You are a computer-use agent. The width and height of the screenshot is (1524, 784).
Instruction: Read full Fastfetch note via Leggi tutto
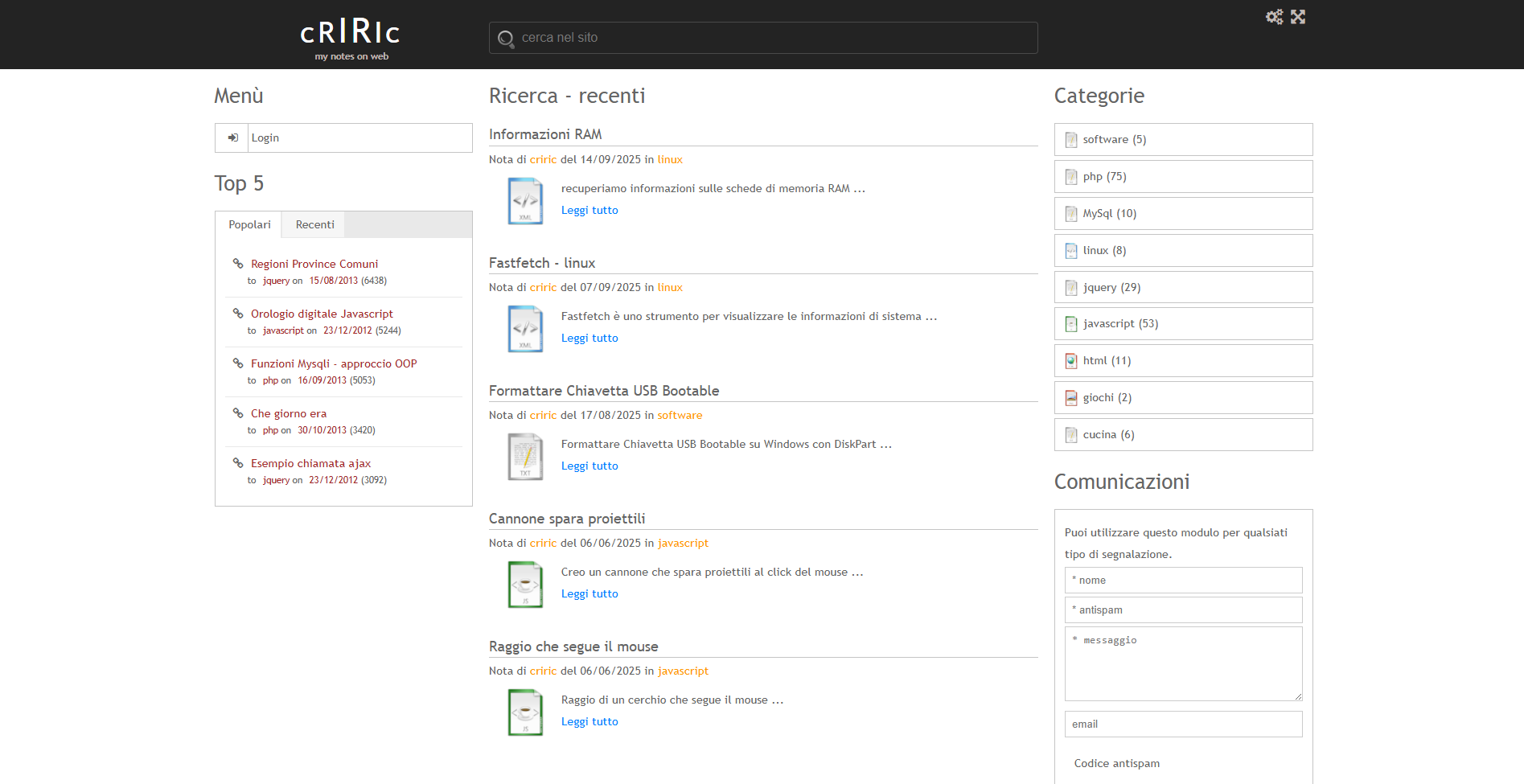pyautogui.click(x=589, y=339)
